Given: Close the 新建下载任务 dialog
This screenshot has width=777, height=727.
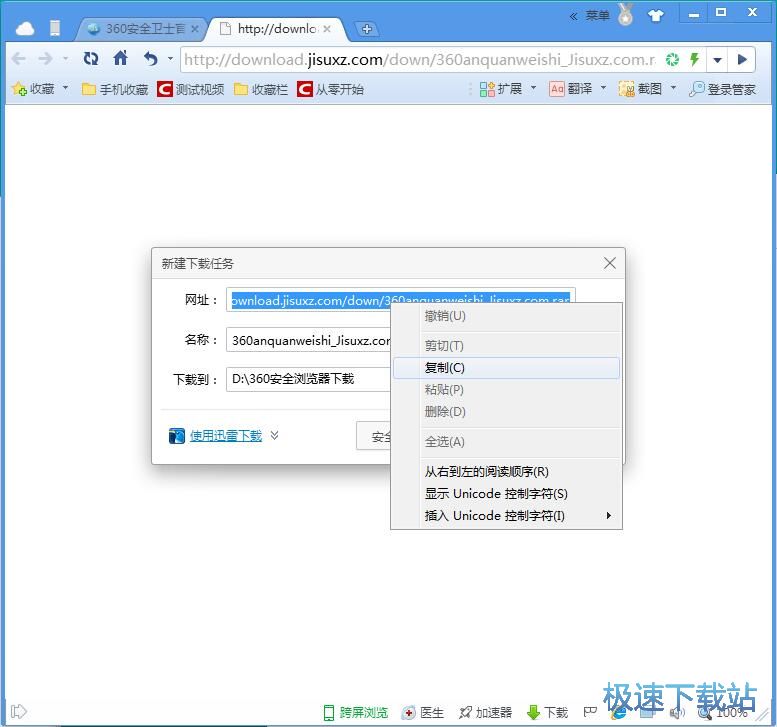Looking at the screenshot, I should coord(610,263).
